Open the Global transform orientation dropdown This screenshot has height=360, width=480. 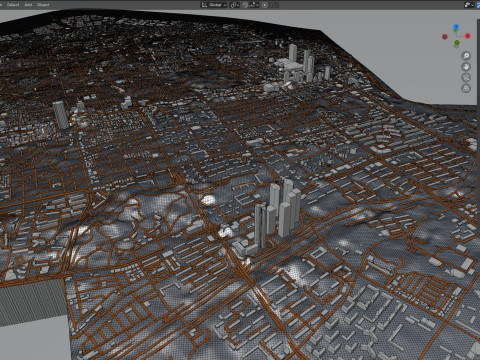click(214, 5)
